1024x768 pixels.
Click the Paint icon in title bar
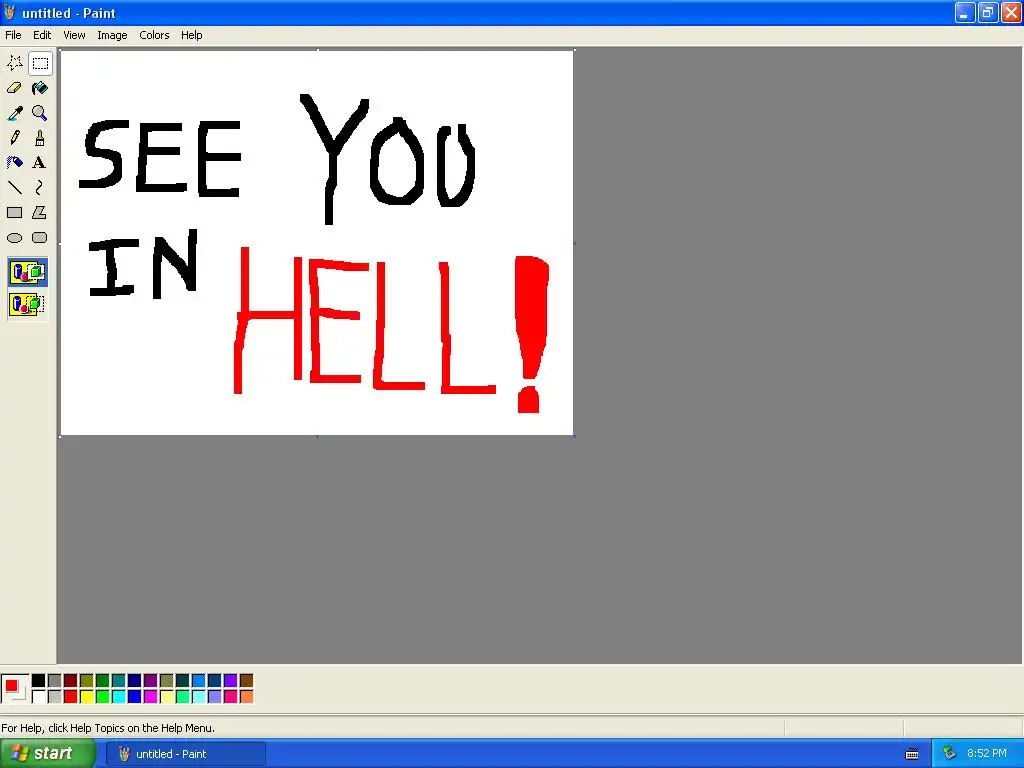point(10,12)
